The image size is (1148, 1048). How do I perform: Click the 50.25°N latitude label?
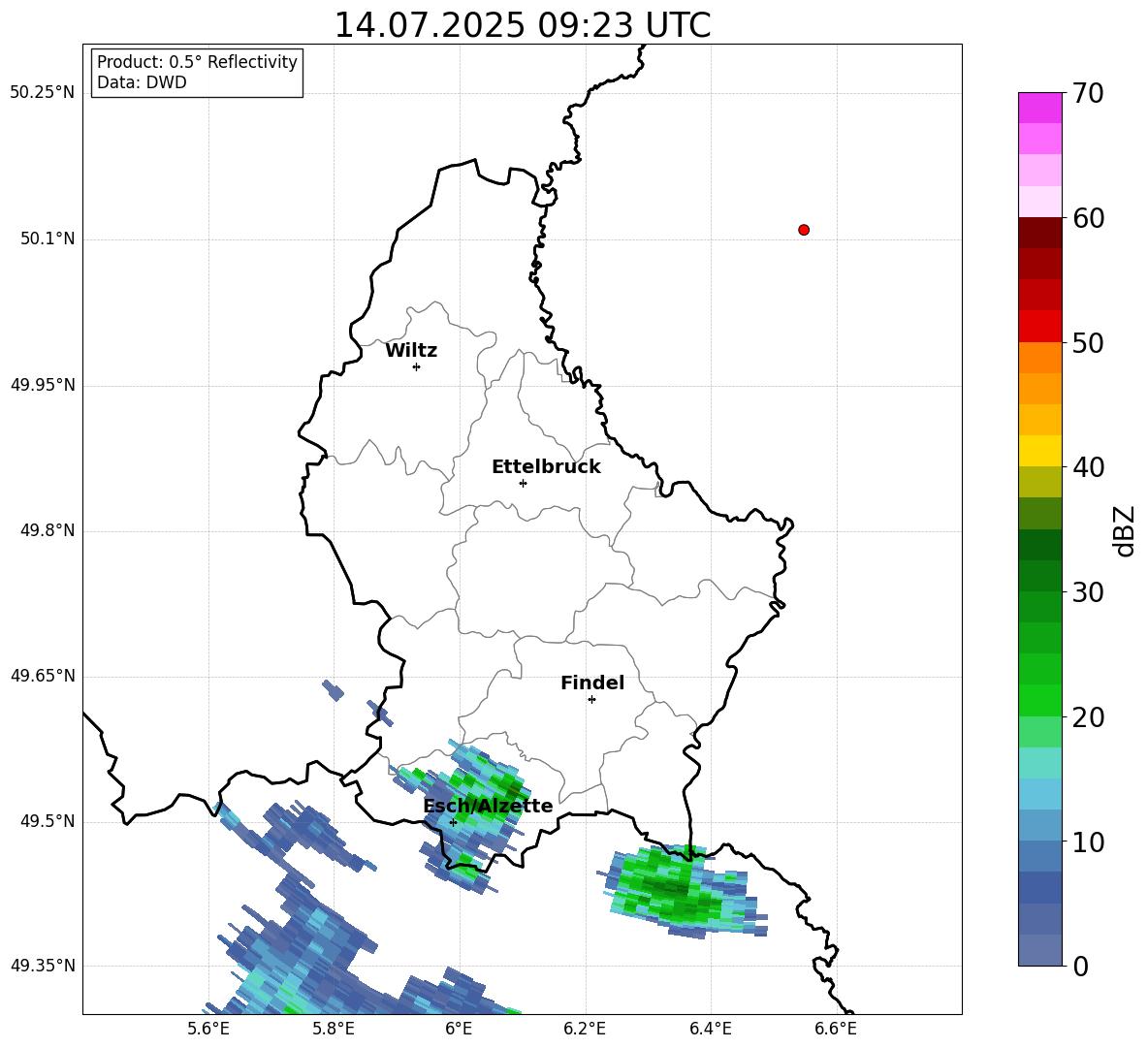pyautogui.click(x=42, y=93)
